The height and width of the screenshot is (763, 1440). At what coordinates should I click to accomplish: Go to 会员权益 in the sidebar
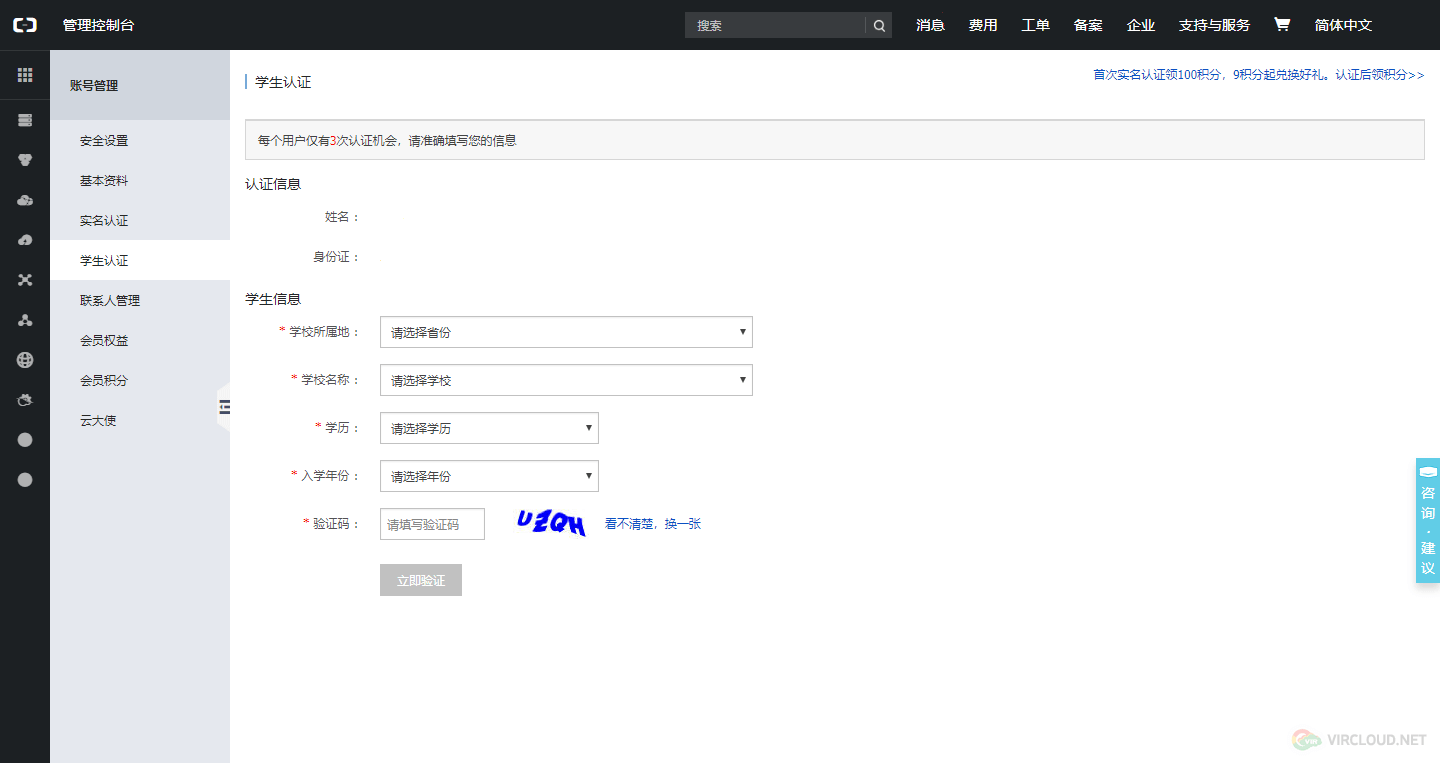pos(140,340)
